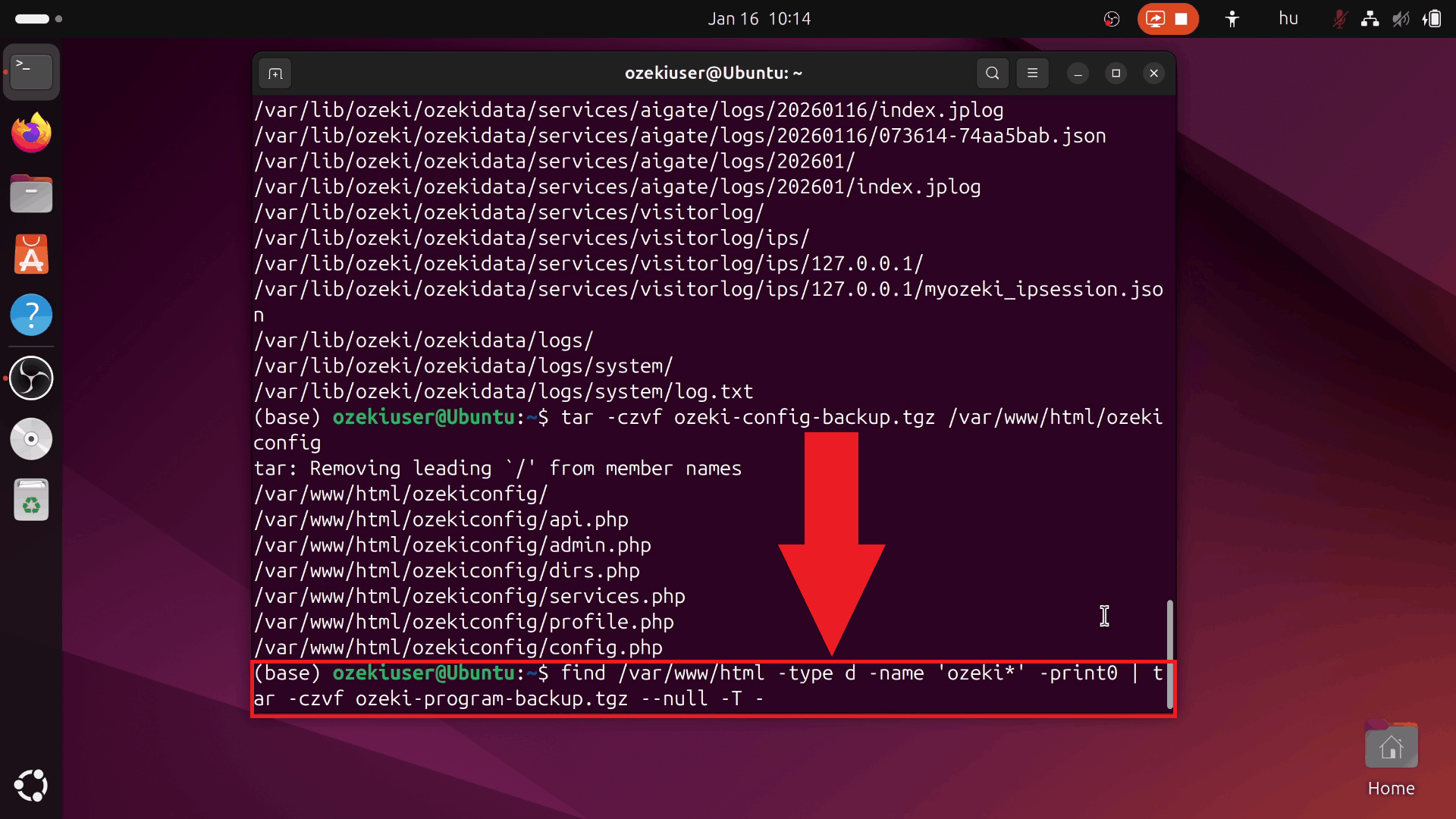Toggle the accessibility menu

click(x=1231, y=19)
